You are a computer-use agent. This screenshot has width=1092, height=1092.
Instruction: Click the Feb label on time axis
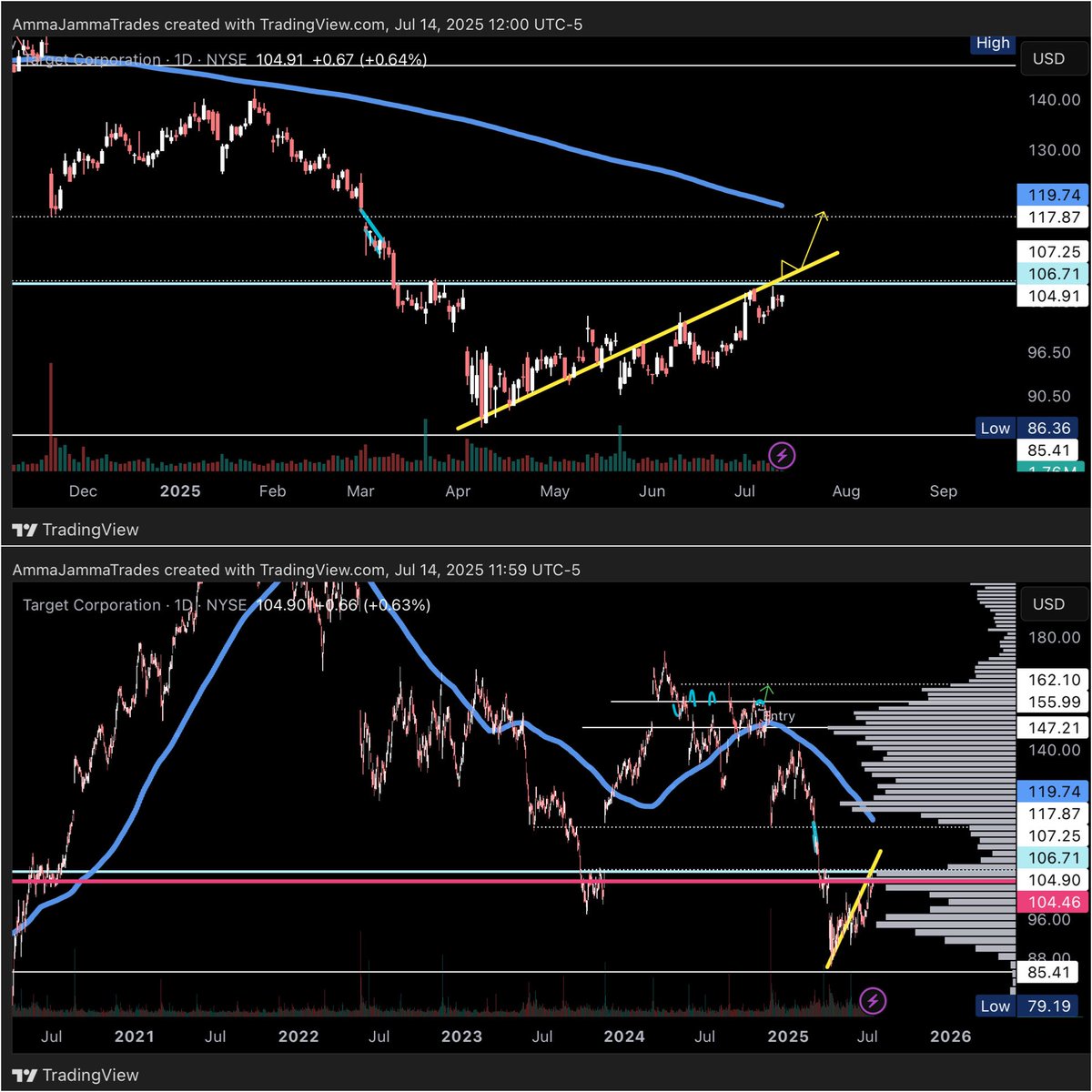pyautogui.click(x=272, y=491)
